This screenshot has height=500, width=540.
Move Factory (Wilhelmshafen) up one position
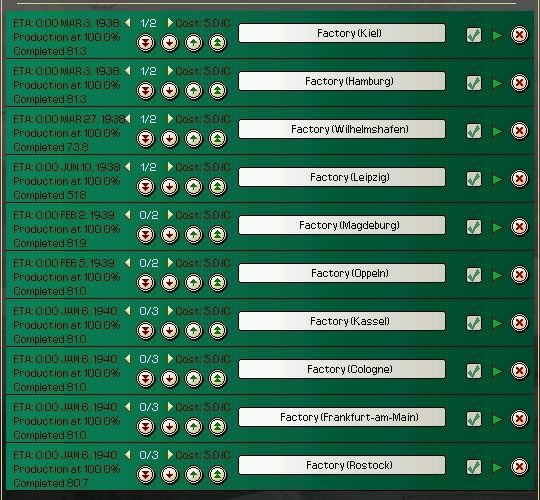click(194, 139)
